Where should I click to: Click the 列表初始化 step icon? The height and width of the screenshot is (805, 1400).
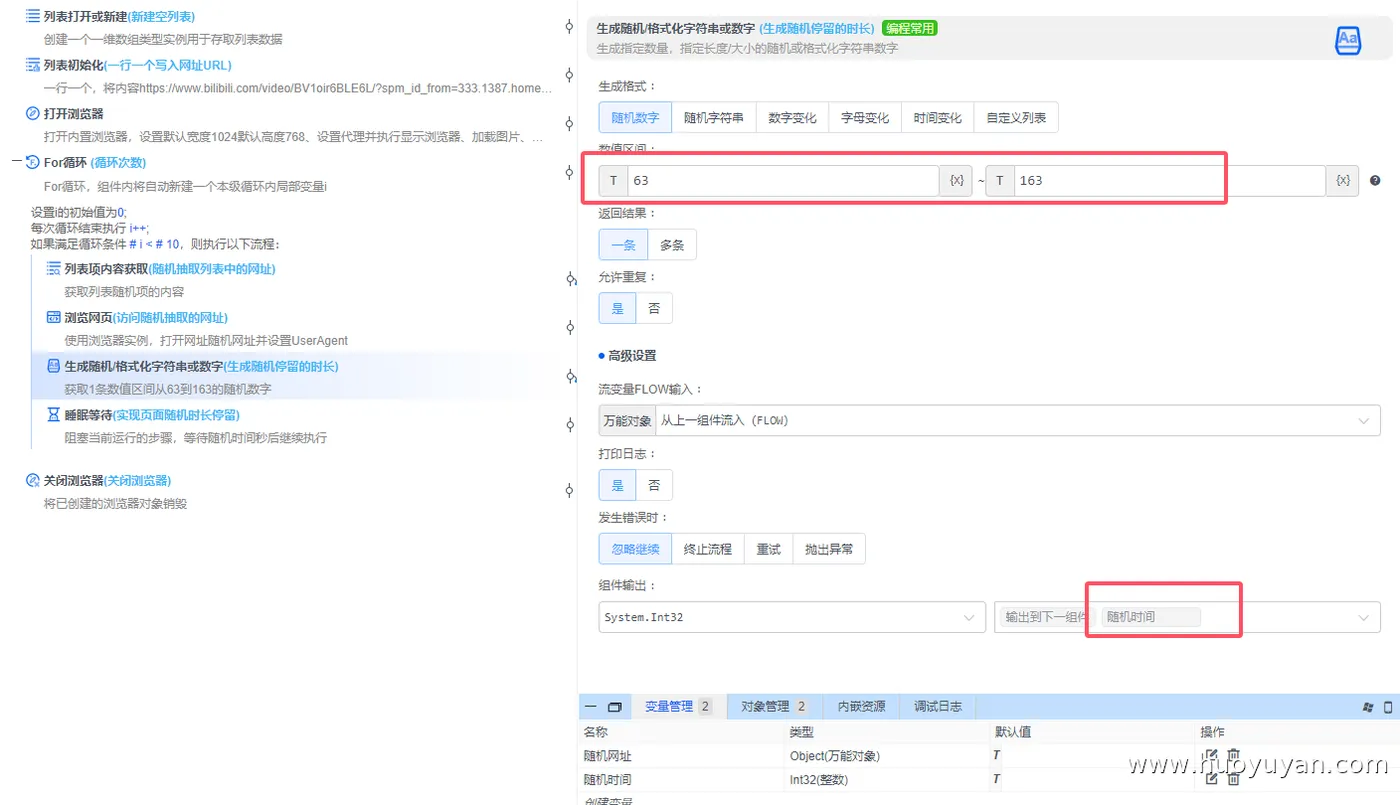33,65
